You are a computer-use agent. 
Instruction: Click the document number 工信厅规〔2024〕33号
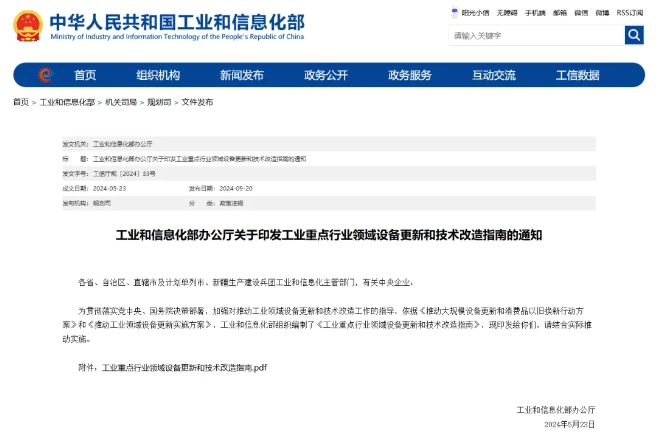tap(124, 173)
